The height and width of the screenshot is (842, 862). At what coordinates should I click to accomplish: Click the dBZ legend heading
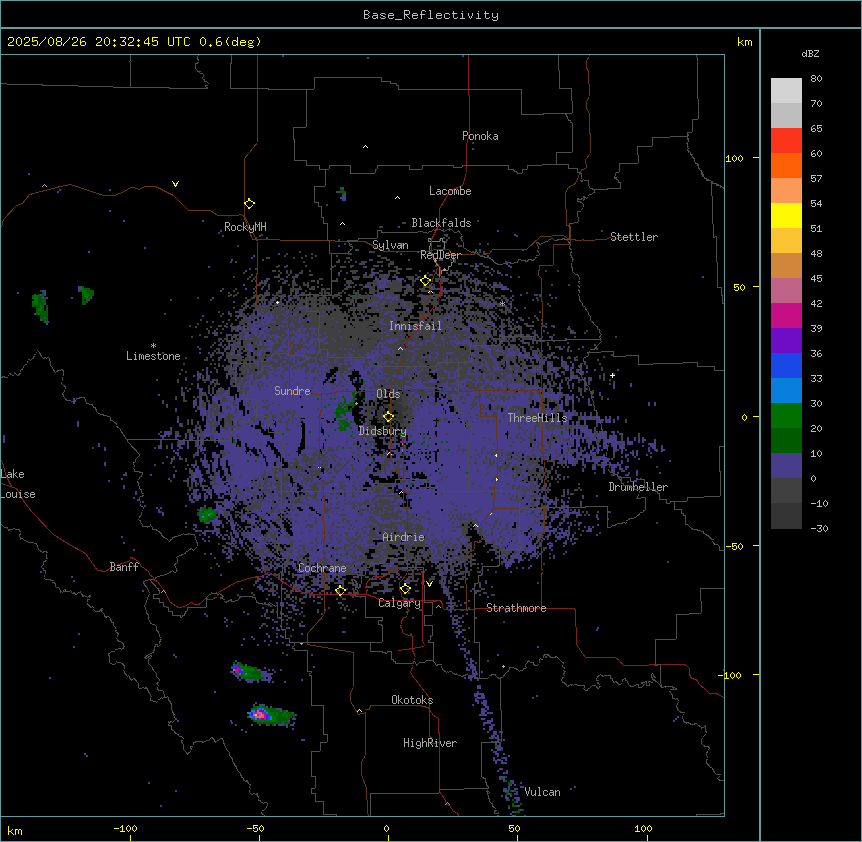pos(810,53)
